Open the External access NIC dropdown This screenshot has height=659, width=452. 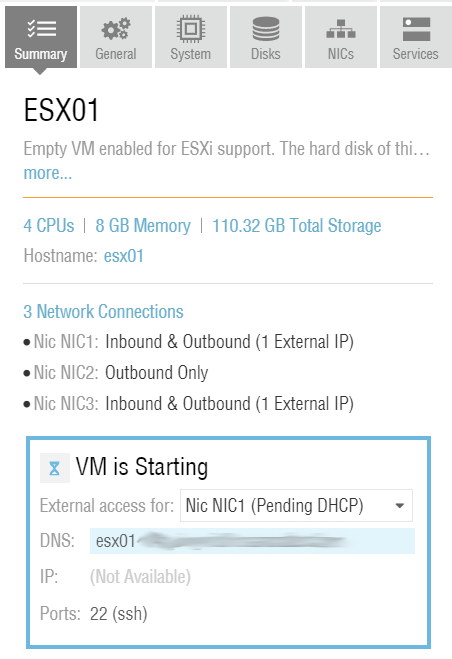pos(296,505)
